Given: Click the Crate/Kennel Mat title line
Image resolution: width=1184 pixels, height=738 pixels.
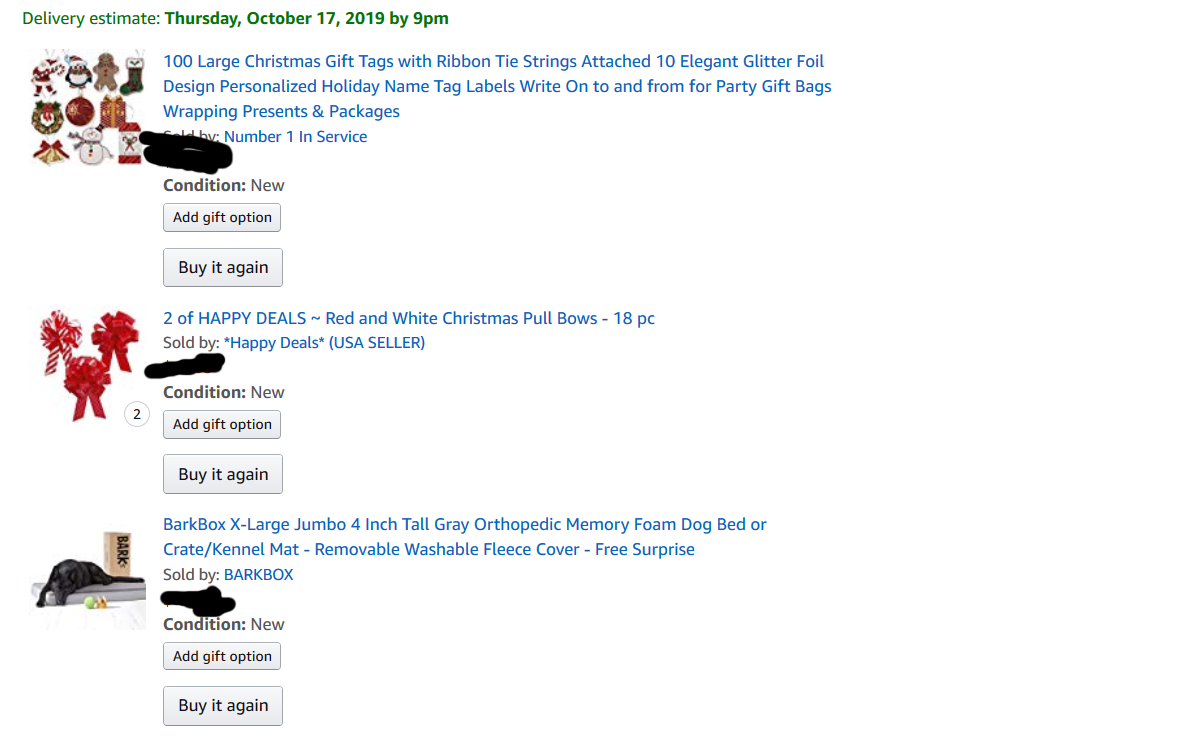Looking at the screenshot, I should tap(429, 549).
